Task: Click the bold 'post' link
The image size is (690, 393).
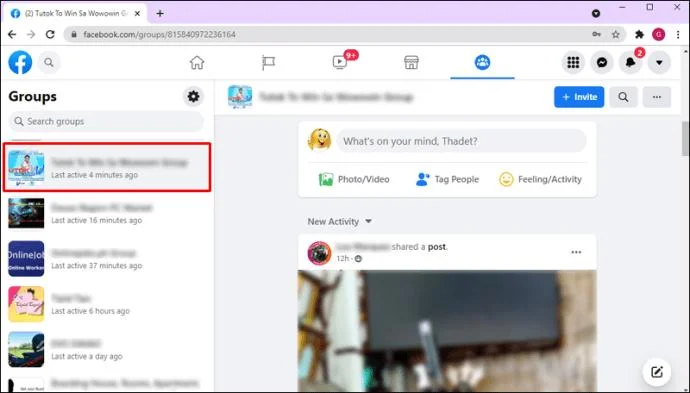Action: pyautogui.click(x=437, y=247)
